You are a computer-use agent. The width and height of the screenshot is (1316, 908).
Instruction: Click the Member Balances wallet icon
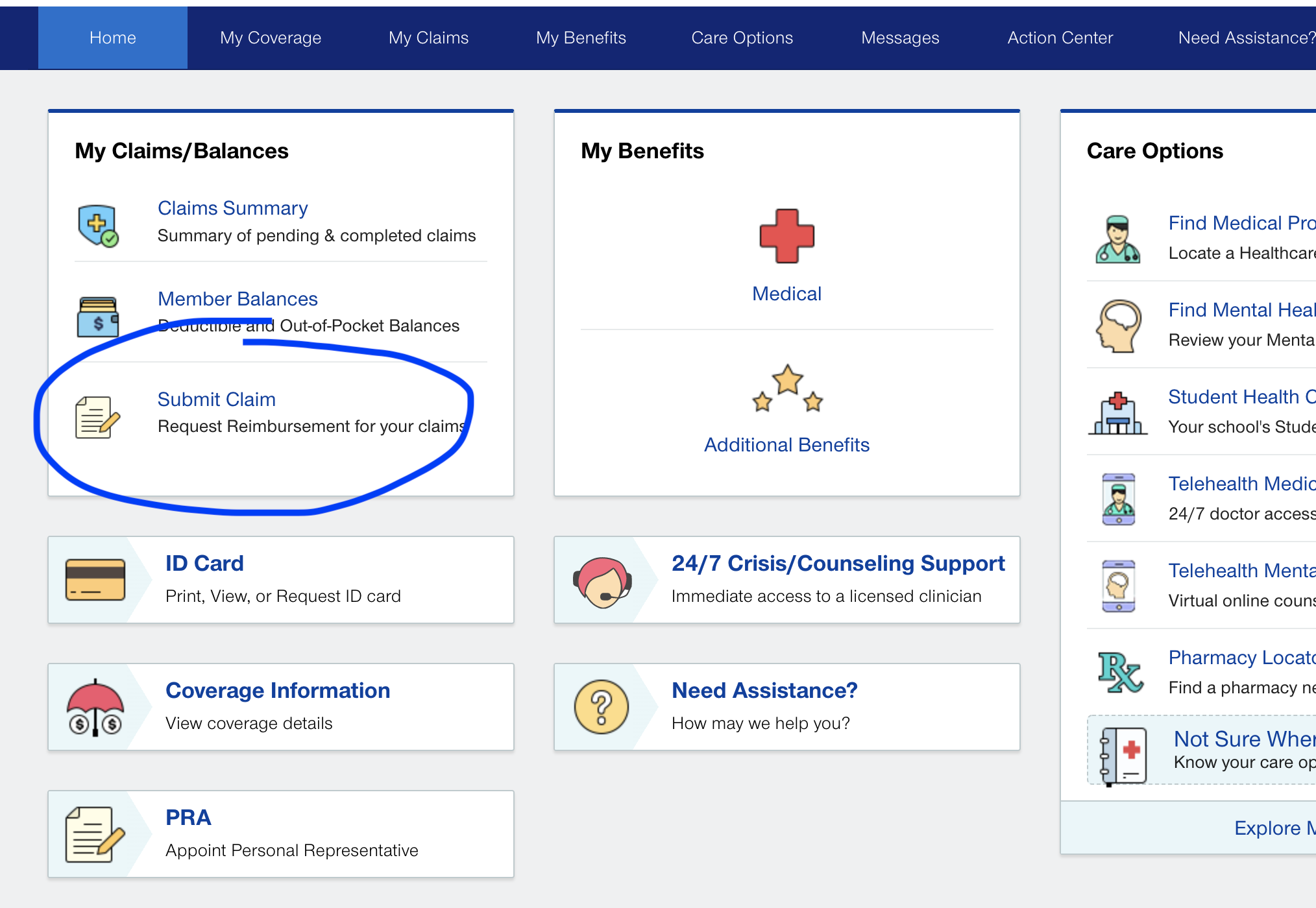tap(97, 317)
